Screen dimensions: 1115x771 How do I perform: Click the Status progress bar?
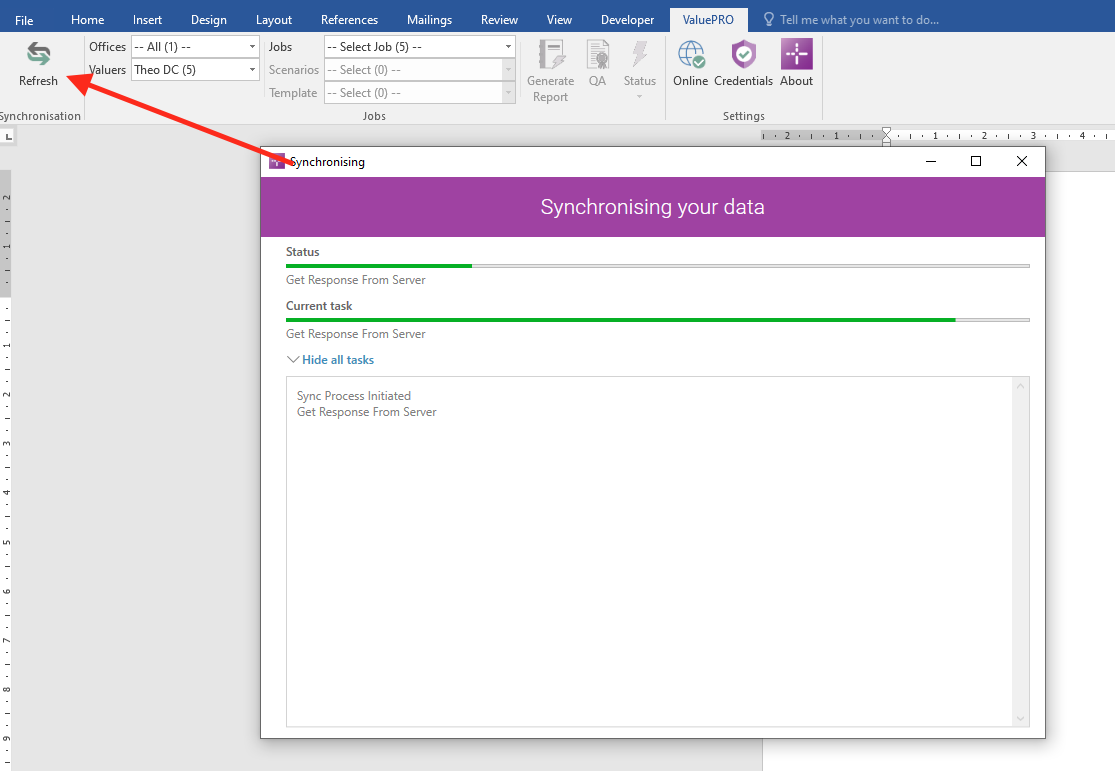pos(658,266)
